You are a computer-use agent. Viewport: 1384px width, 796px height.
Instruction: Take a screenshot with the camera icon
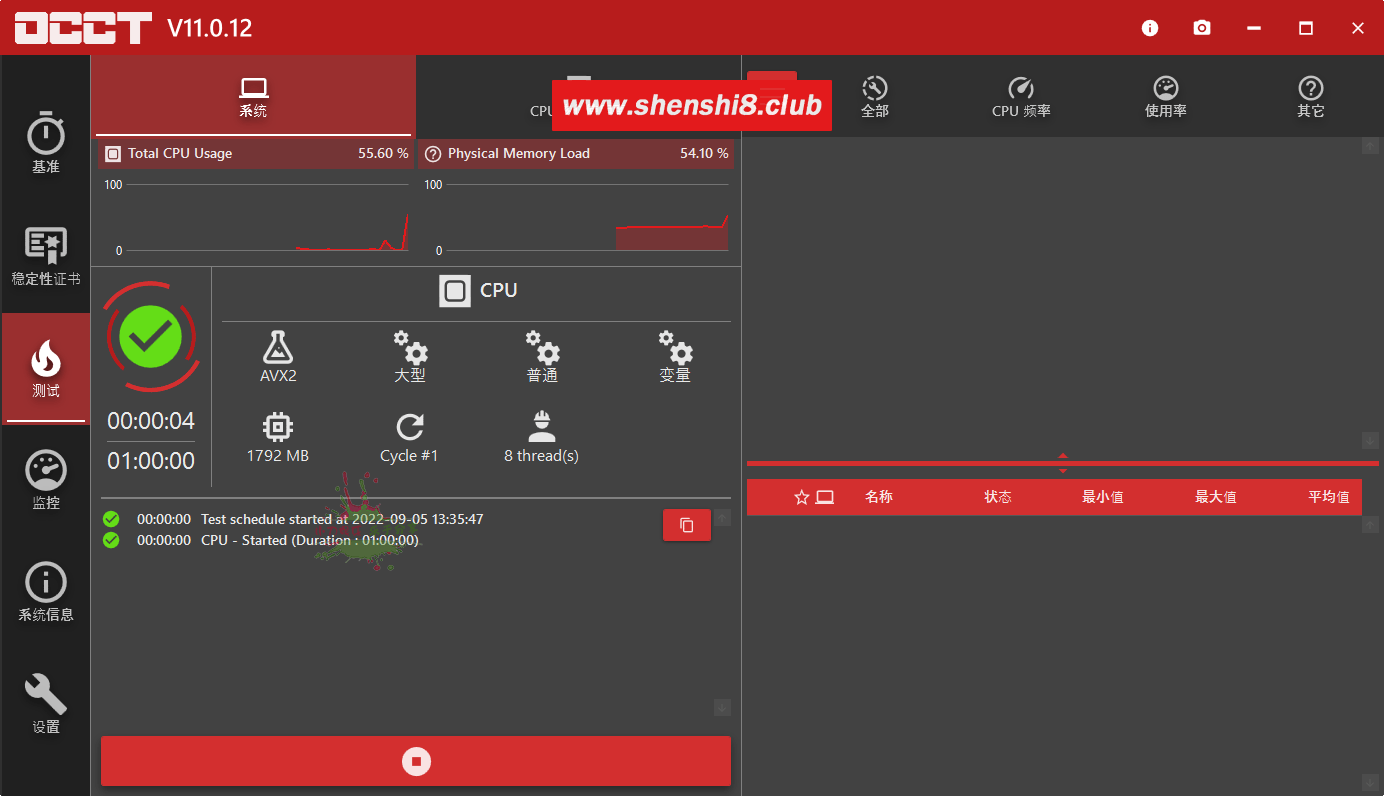[1202, 28]
